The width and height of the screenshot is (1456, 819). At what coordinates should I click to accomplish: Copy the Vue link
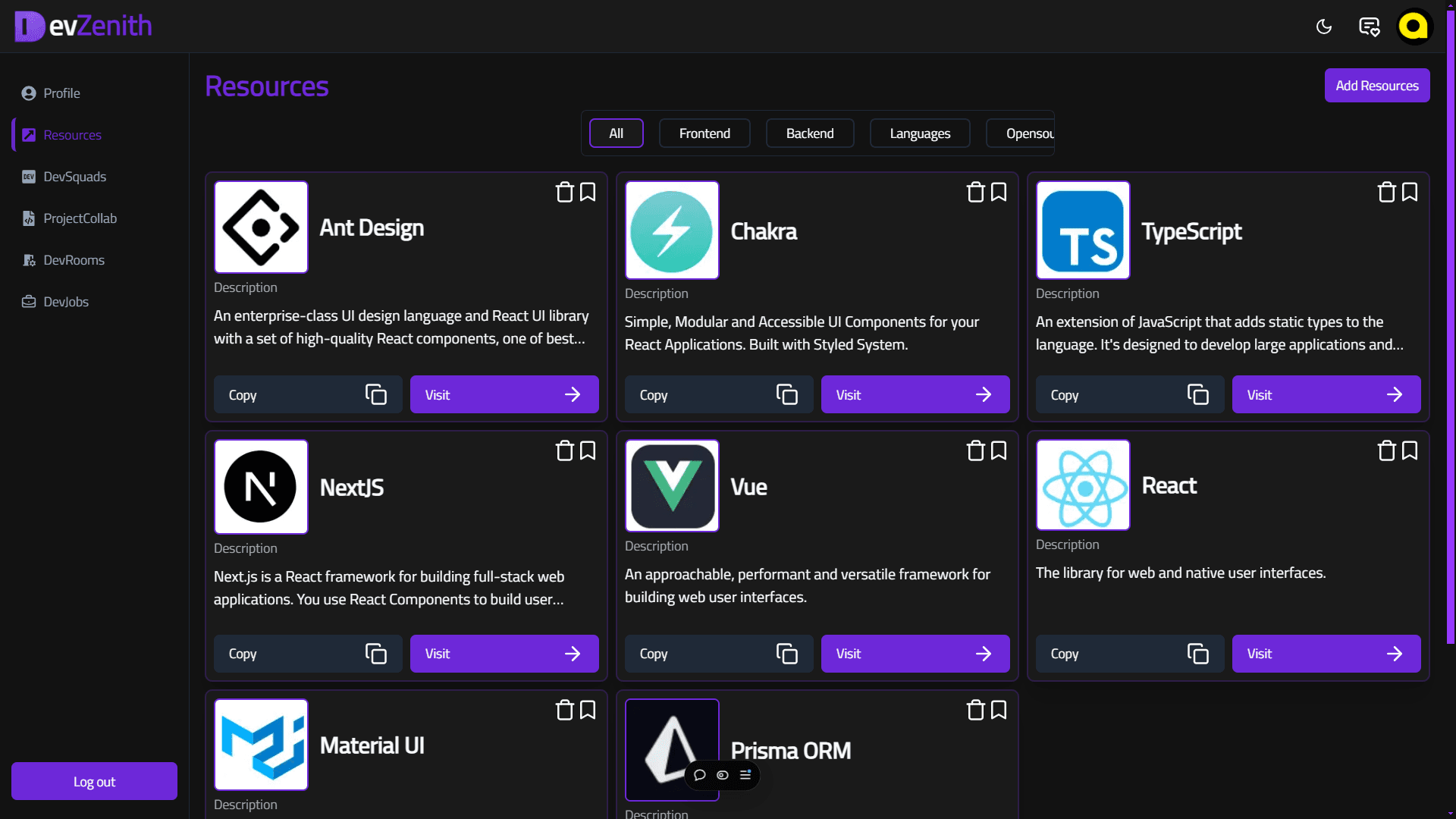click(x=719, y=654)
